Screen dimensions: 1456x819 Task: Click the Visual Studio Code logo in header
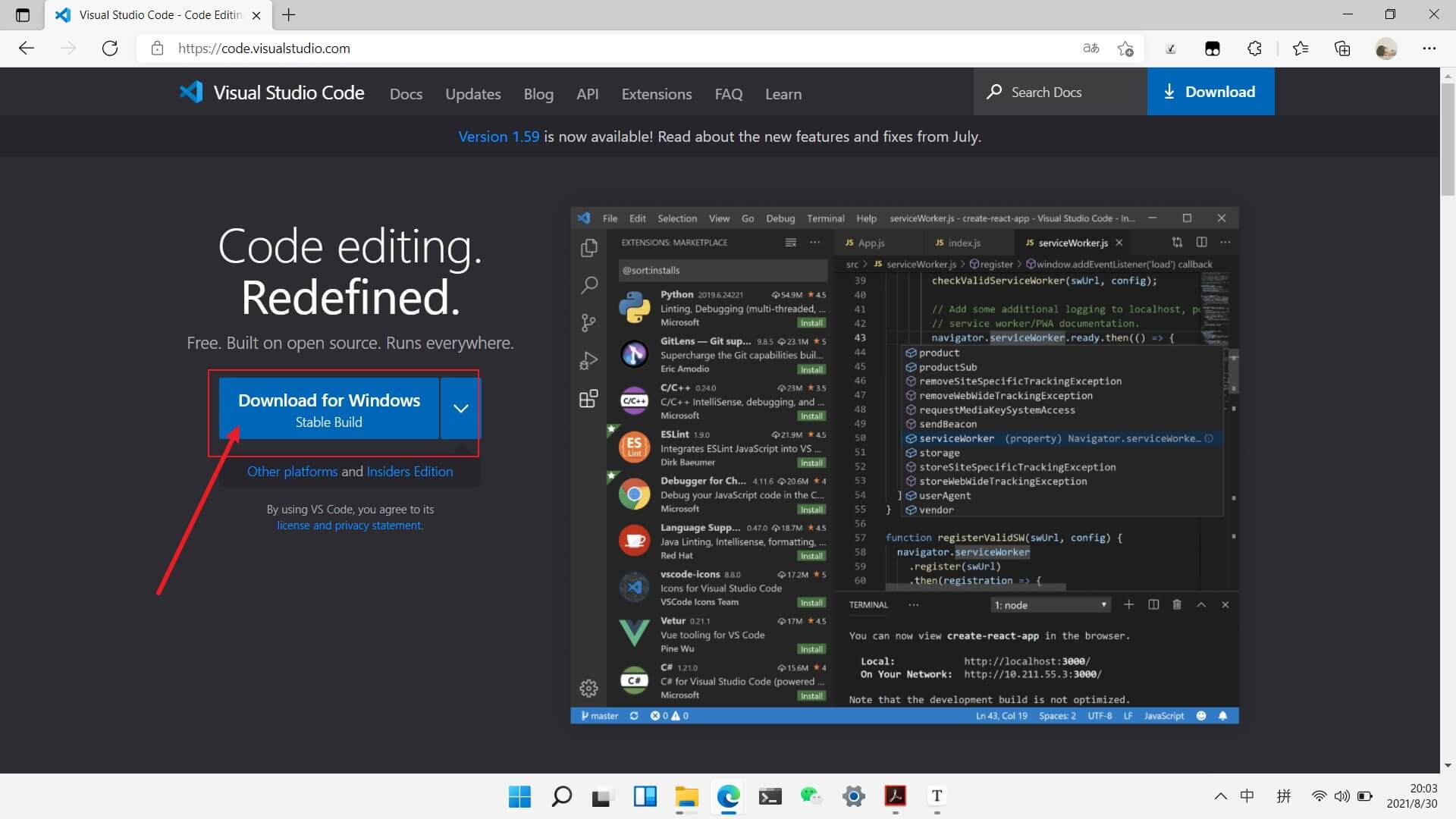pos(271,93)
